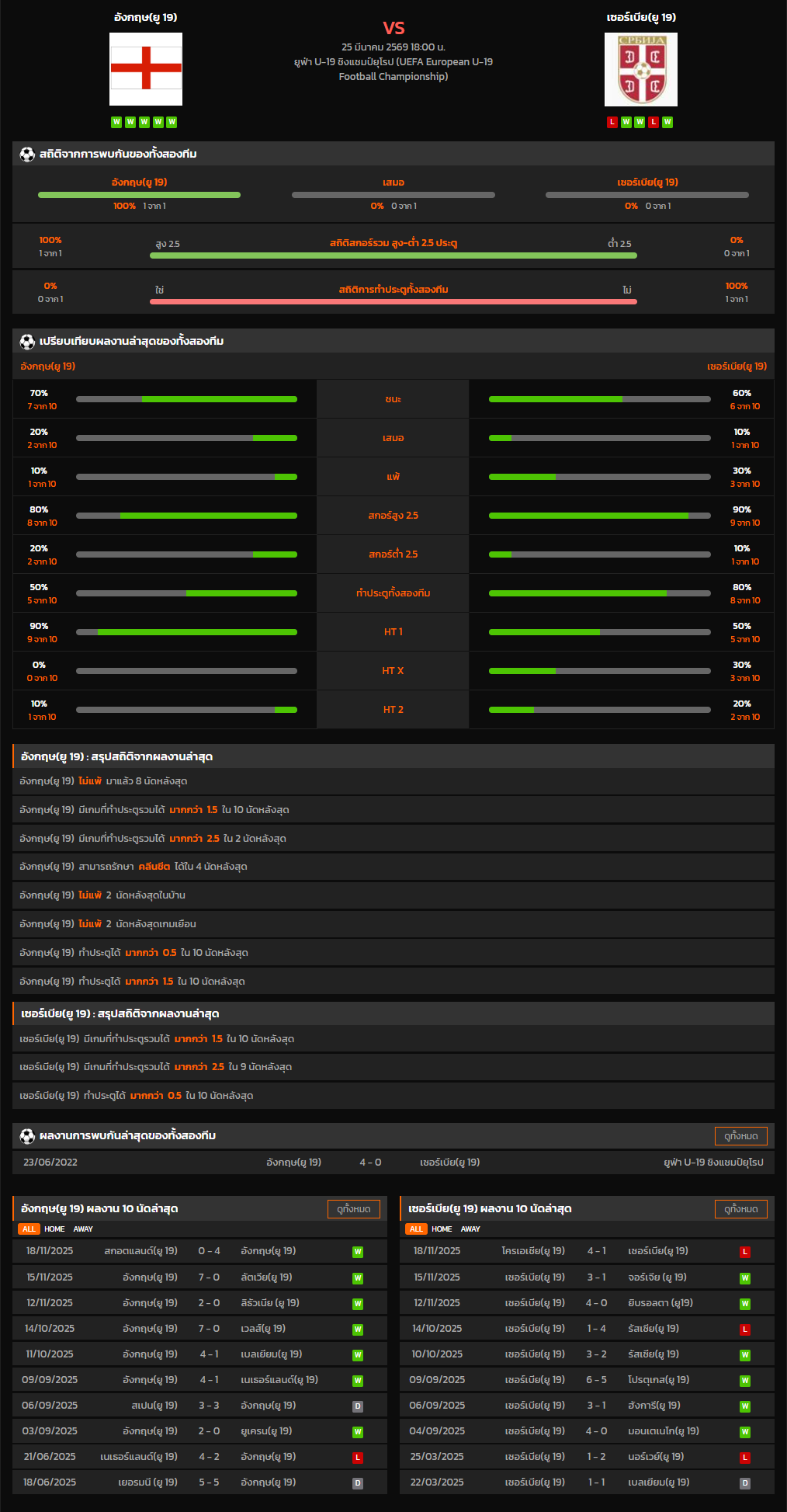Click the Serbia U19 crest logo
Image resolution: width=787 pixels, height=1512 pixels.
(640, 69)
